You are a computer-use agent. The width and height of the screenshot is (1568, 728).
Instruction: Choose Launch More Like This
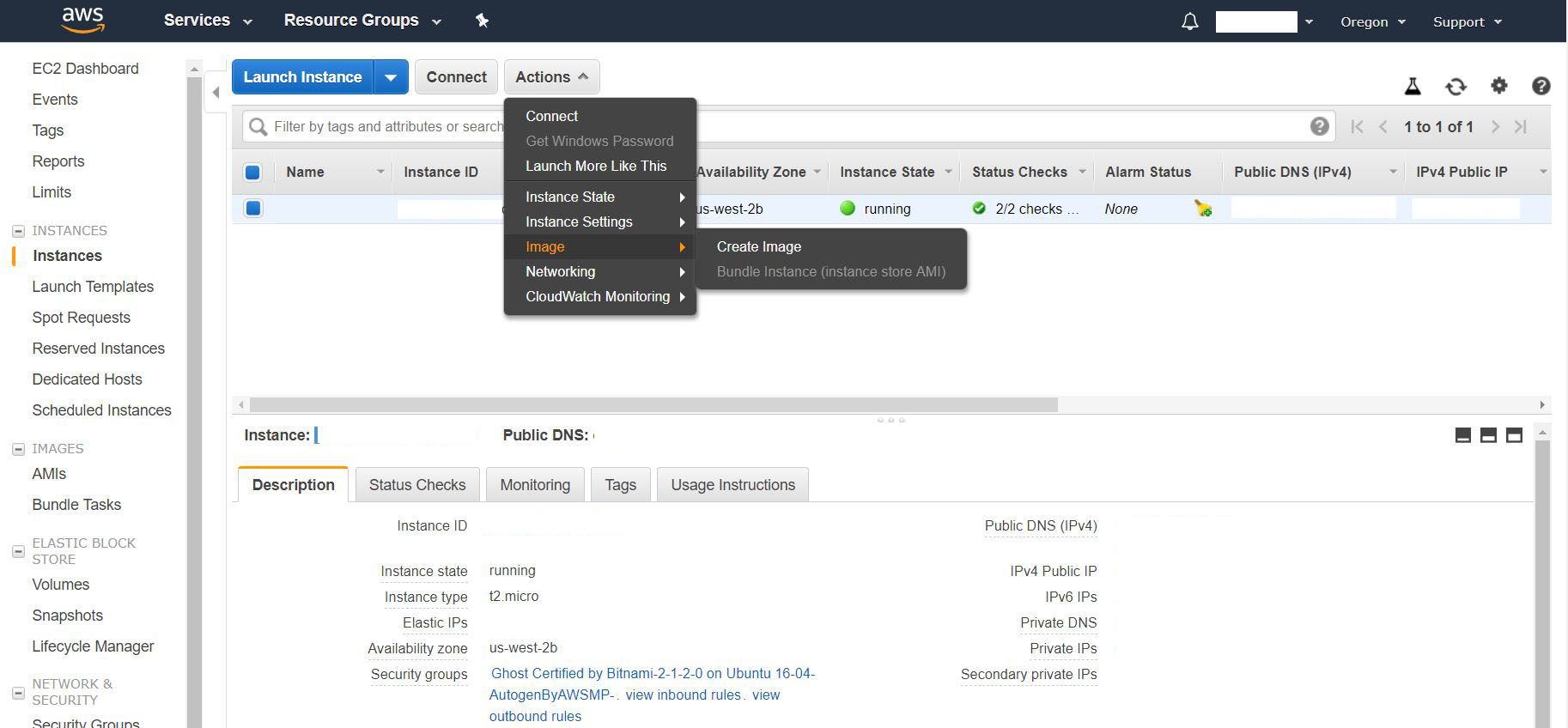coord(600,166)
